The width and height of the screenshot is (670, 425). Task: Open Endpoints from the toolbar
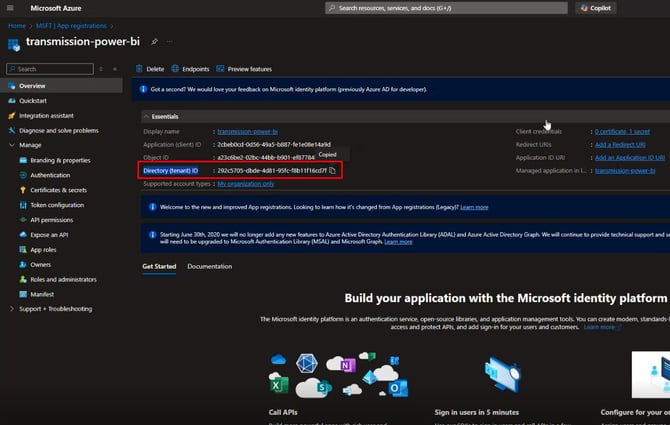click(x=191, y=69)
